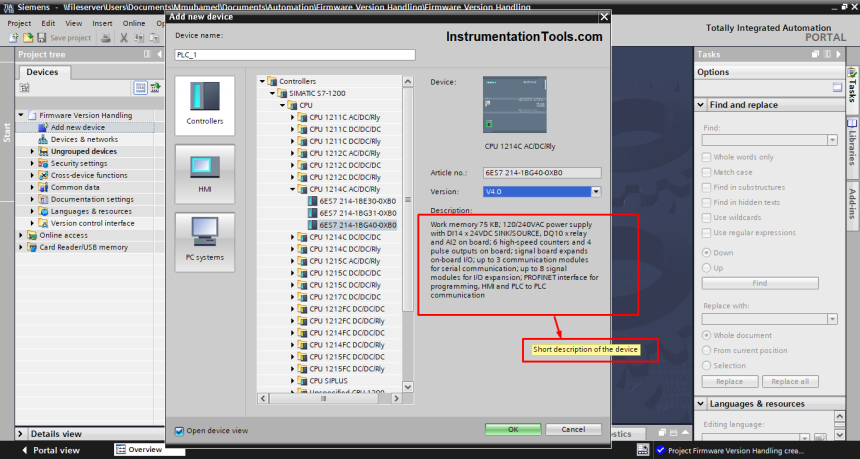Select the Whole document radio option
The height and width of the screenshot is (459, 860).
[x=706, y=335]
